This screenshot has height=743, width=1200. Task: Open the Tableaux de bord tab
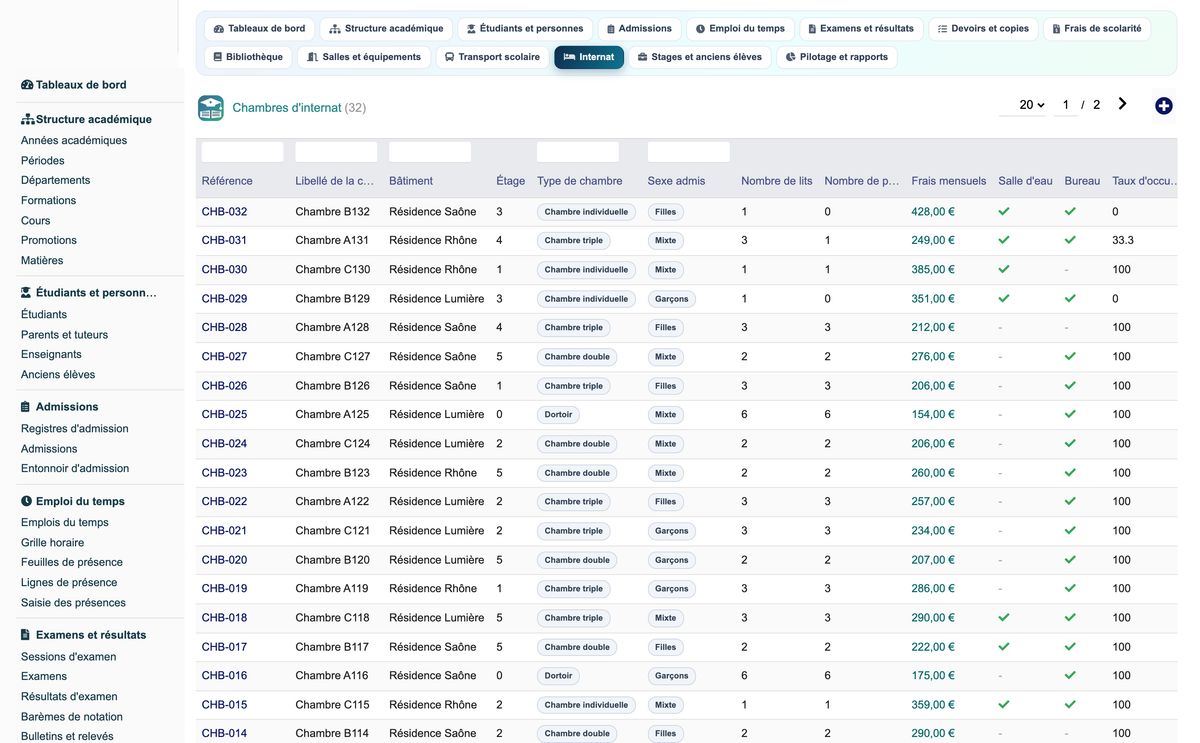pos(259,29)
